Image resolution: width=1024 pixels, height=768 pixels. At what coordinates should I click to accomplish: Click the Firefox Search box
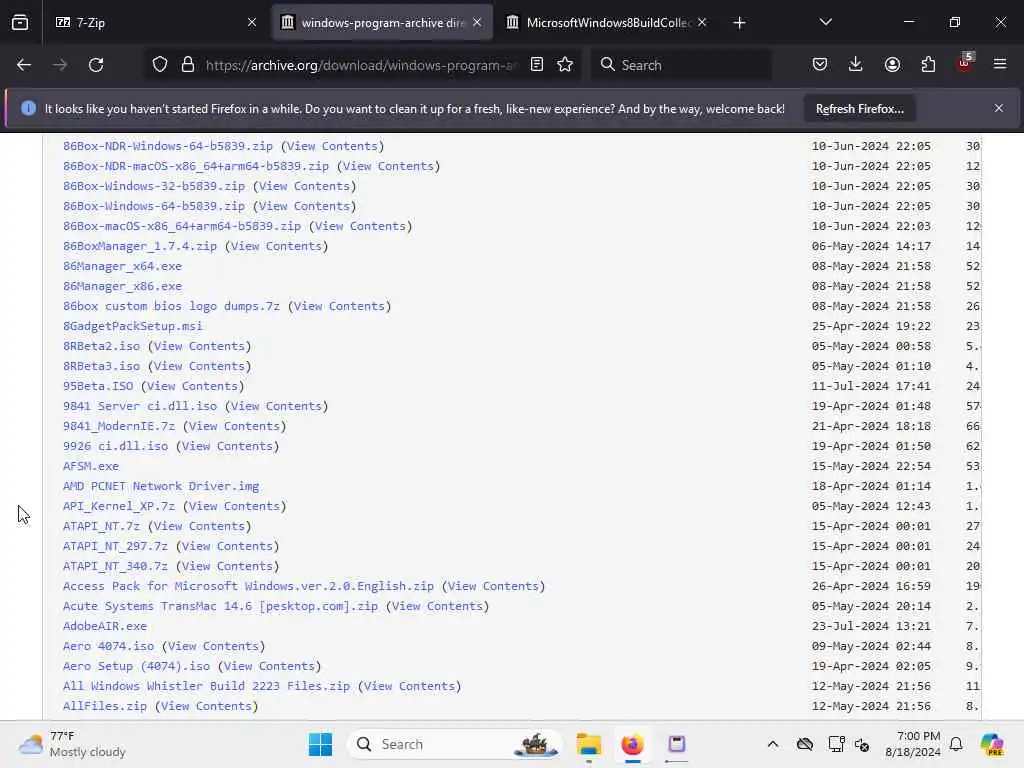click(x=682, y=65)
